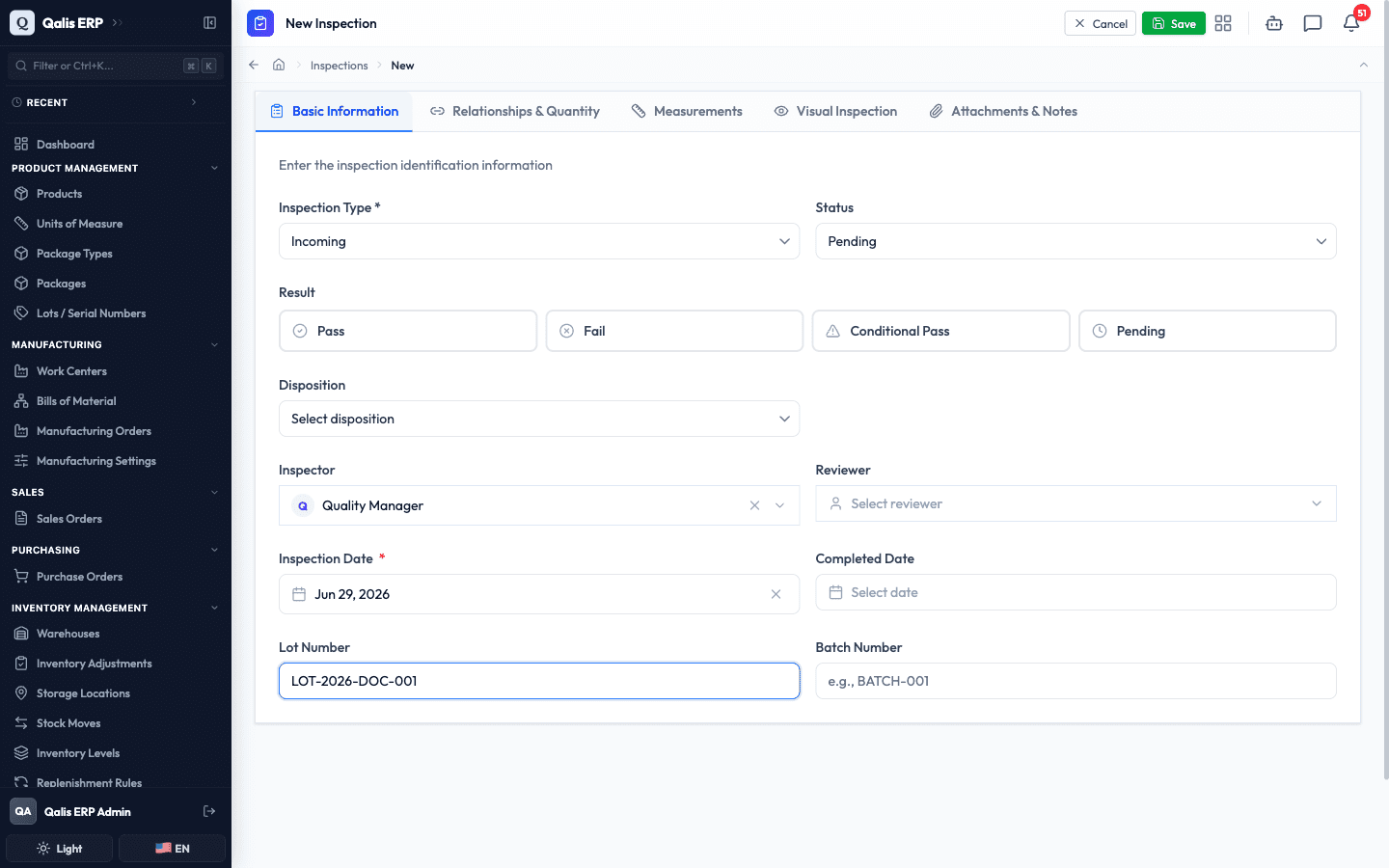Select the Fail result option
Image resolution: width=1389 pixels, height=868 pixels.
[x=674, y=331]
